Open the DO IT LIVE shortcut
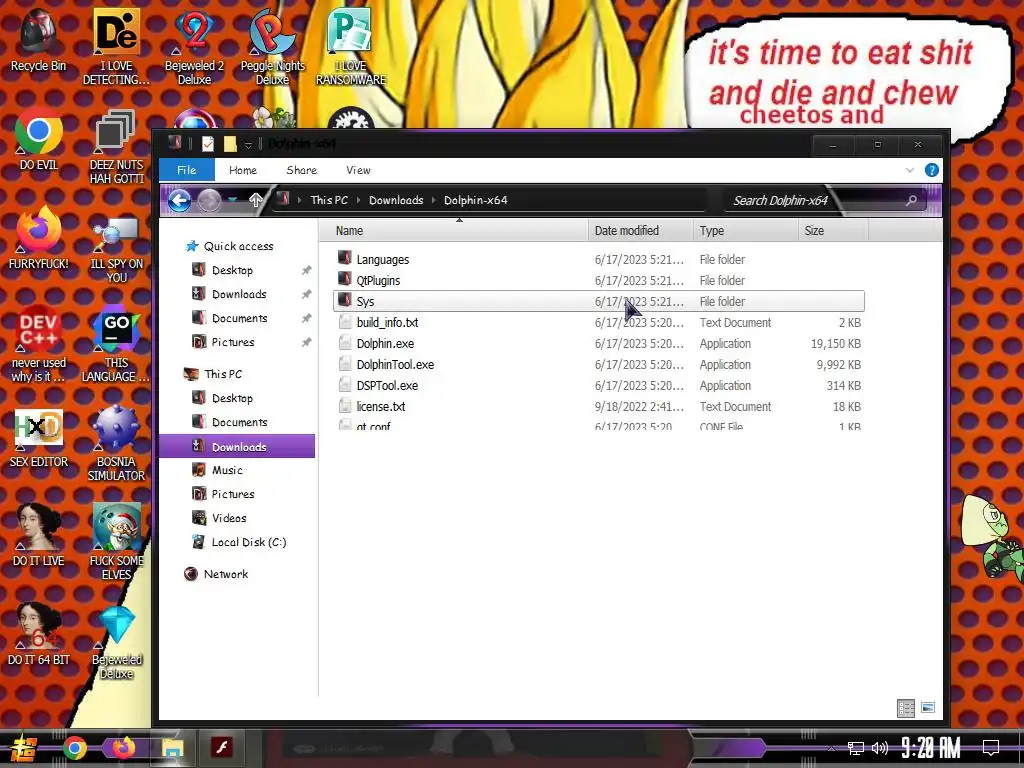1024x768 pixels. [x=39, y=535]
